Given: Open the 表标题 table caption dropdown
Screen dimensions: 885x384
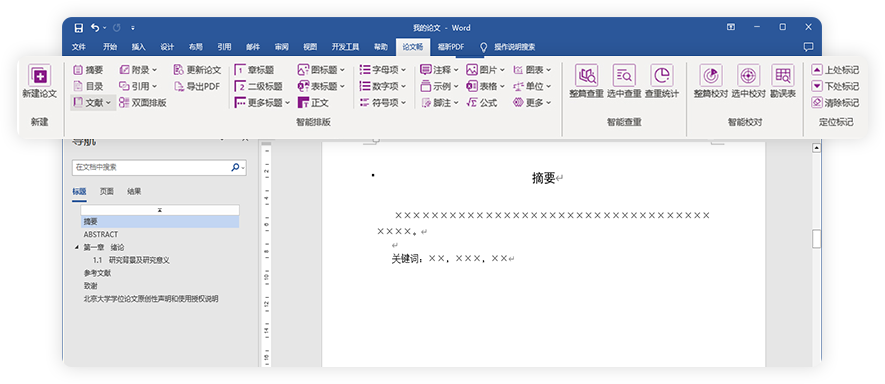Looking at the screenshot, I should coord(321,86).
